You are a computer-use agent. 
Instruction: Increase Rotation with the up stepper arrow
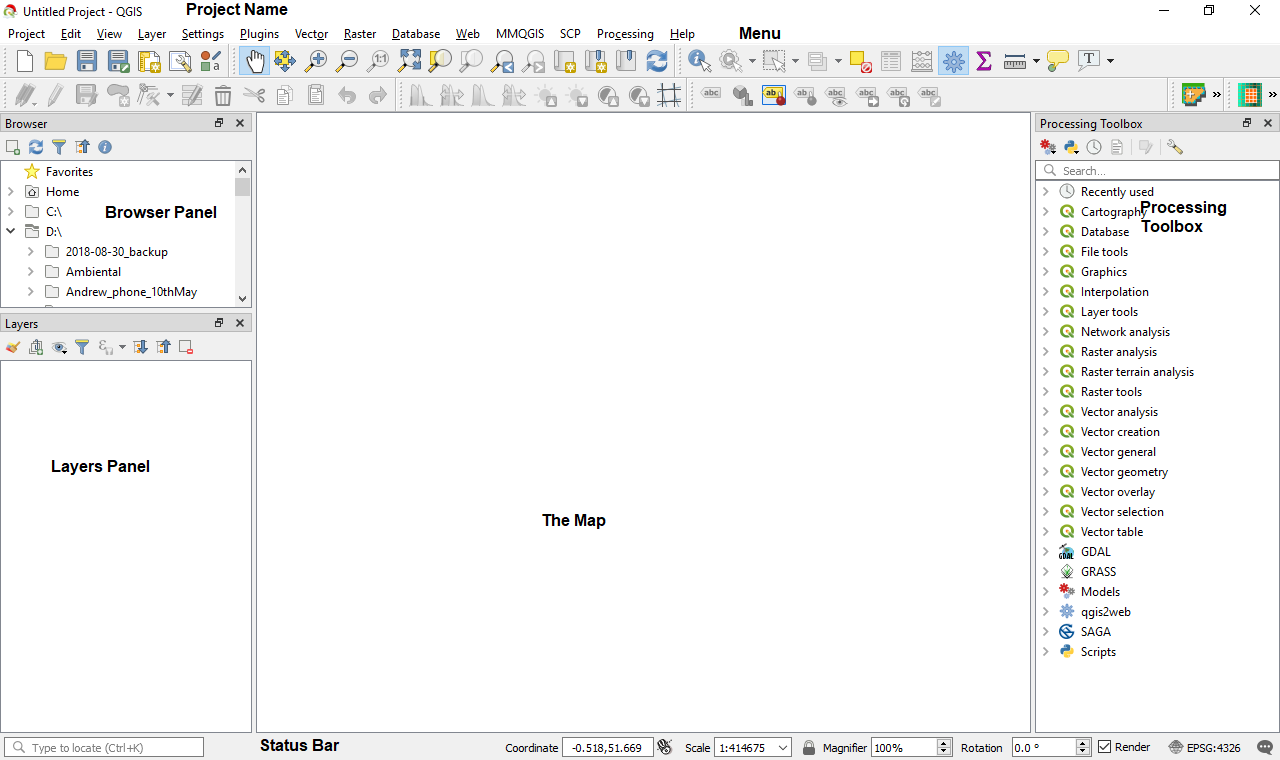[1083, 743]
